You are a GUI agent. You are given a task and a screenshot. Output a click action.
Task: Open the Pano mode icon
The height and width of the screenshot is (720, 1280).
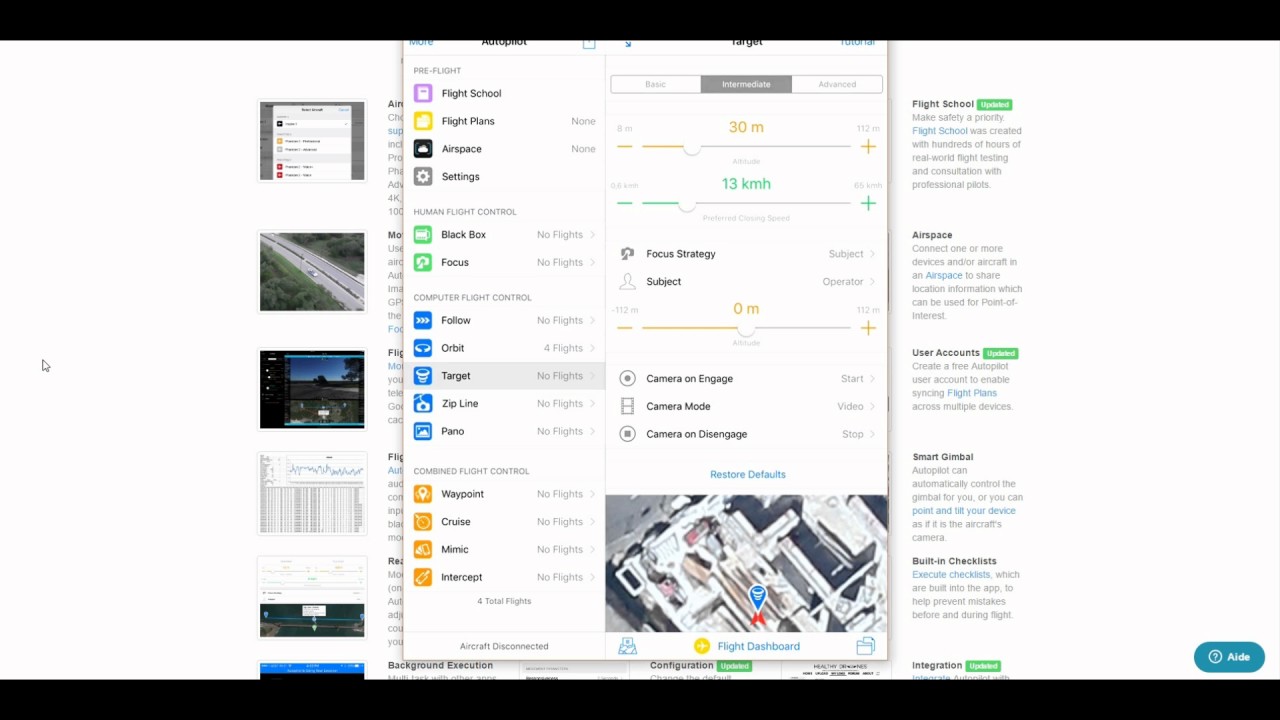point(423,432)
